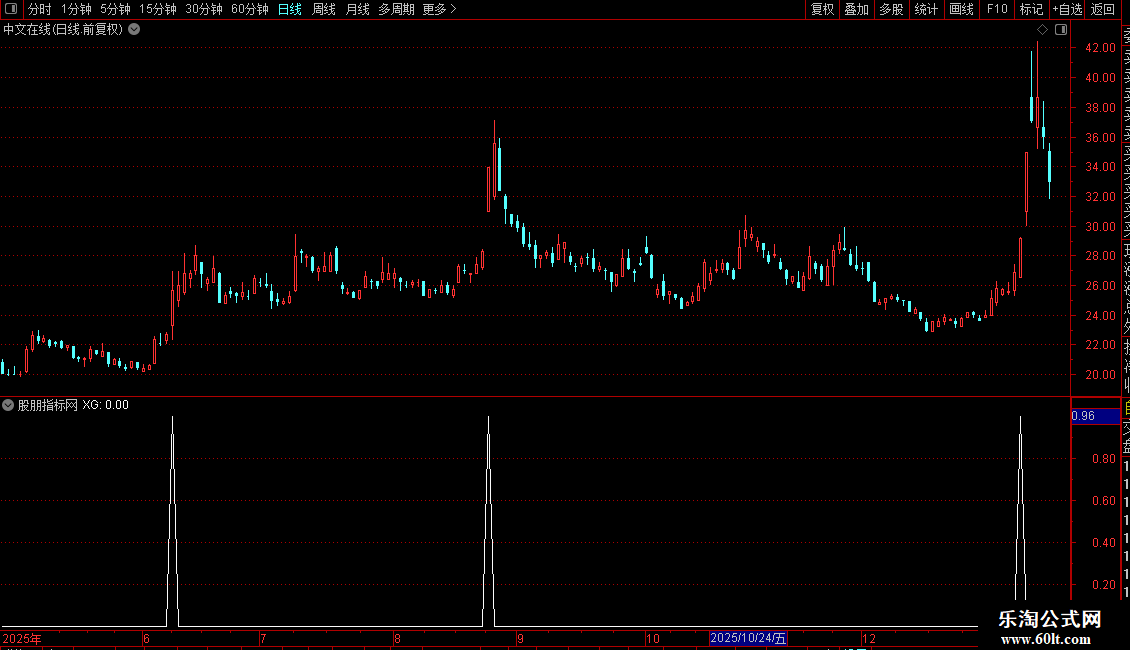Image resolution: width=1130 pixels, height=650 pixels.
Task: Click the 标记 mark button
Action: pos(1031,9)
